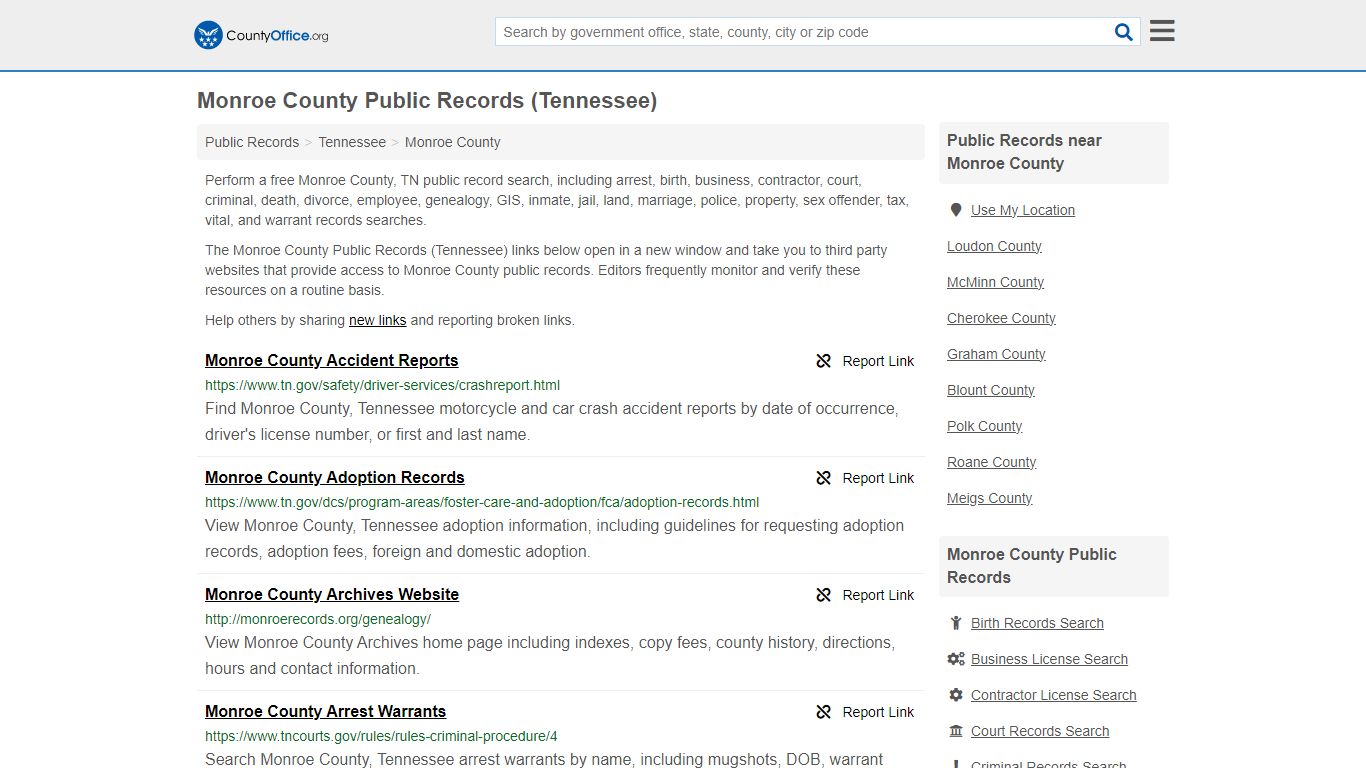Click the broken-link icon for Accident Reports
This screenshot has width=1366, height=768.
click(823, 361)
